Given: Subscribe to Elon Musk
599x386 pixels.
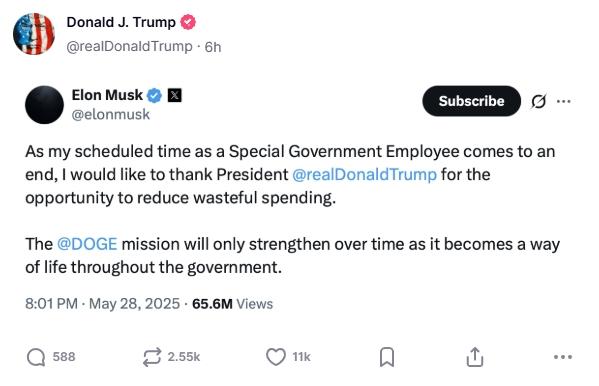Looking at the screenshot, I should 471,101.
